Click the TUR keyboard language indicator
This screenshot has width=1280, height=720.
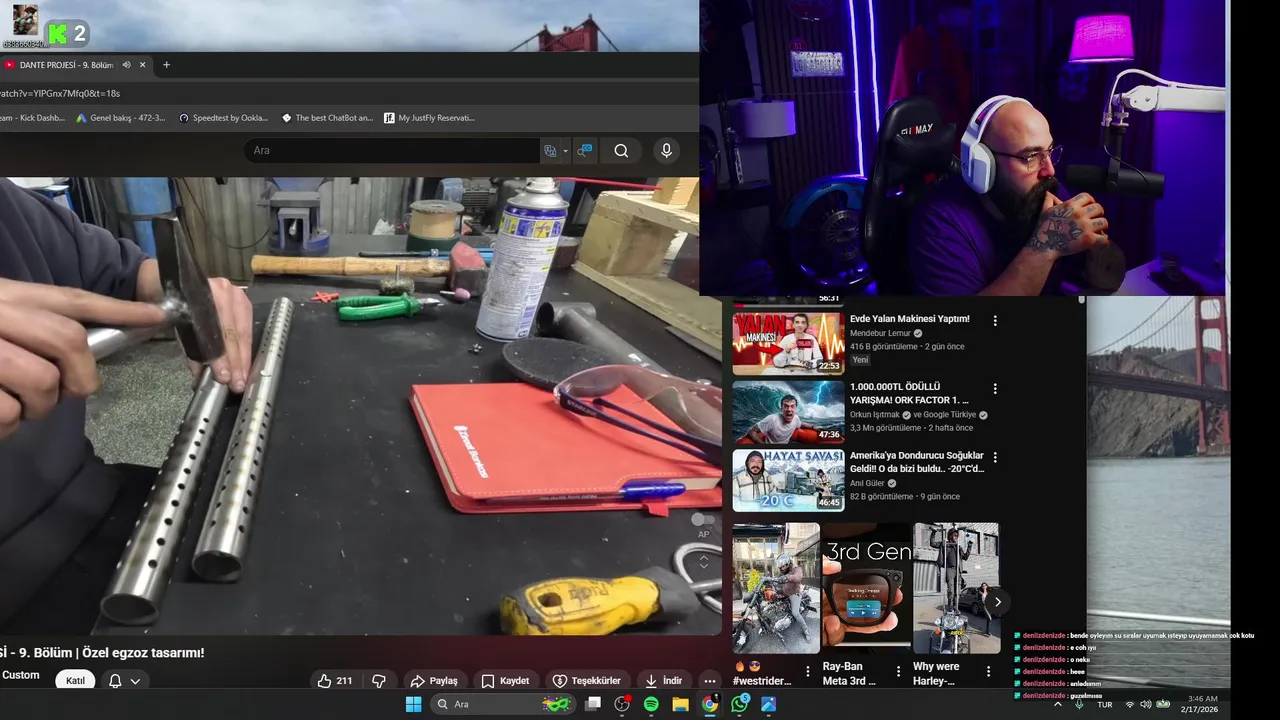1105,704
